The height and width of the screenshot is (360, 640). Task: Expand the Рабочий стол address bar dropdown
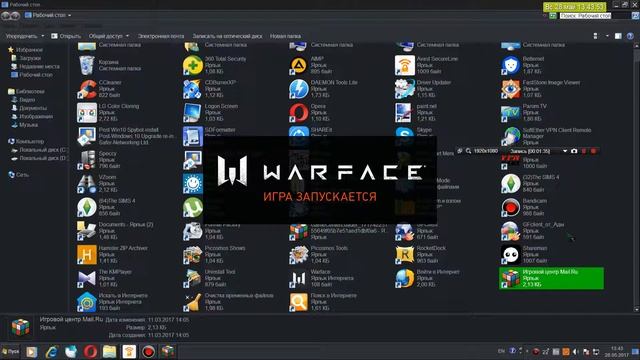[x=69, y=16]
